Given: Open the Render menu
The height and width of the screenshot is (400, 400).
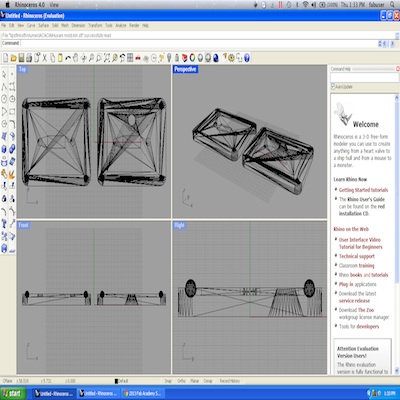Looking at the screenshot, I should pos(134,25).
